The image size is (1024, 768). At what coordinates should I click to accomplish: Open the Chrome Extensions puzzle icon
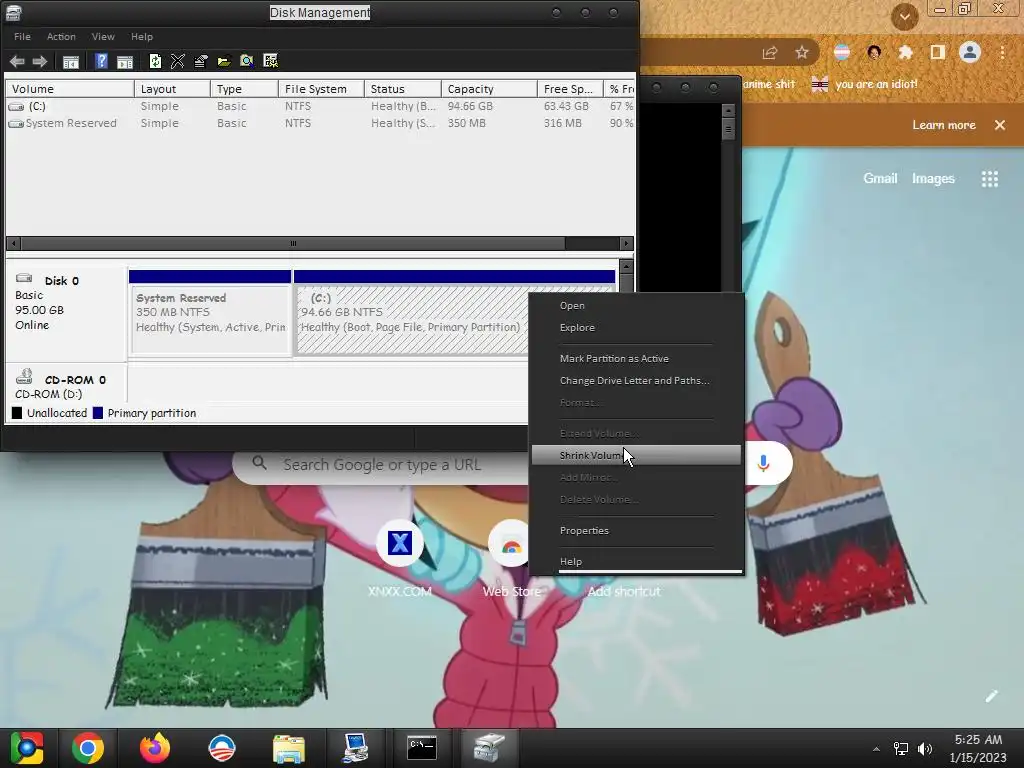coord(905,52)
